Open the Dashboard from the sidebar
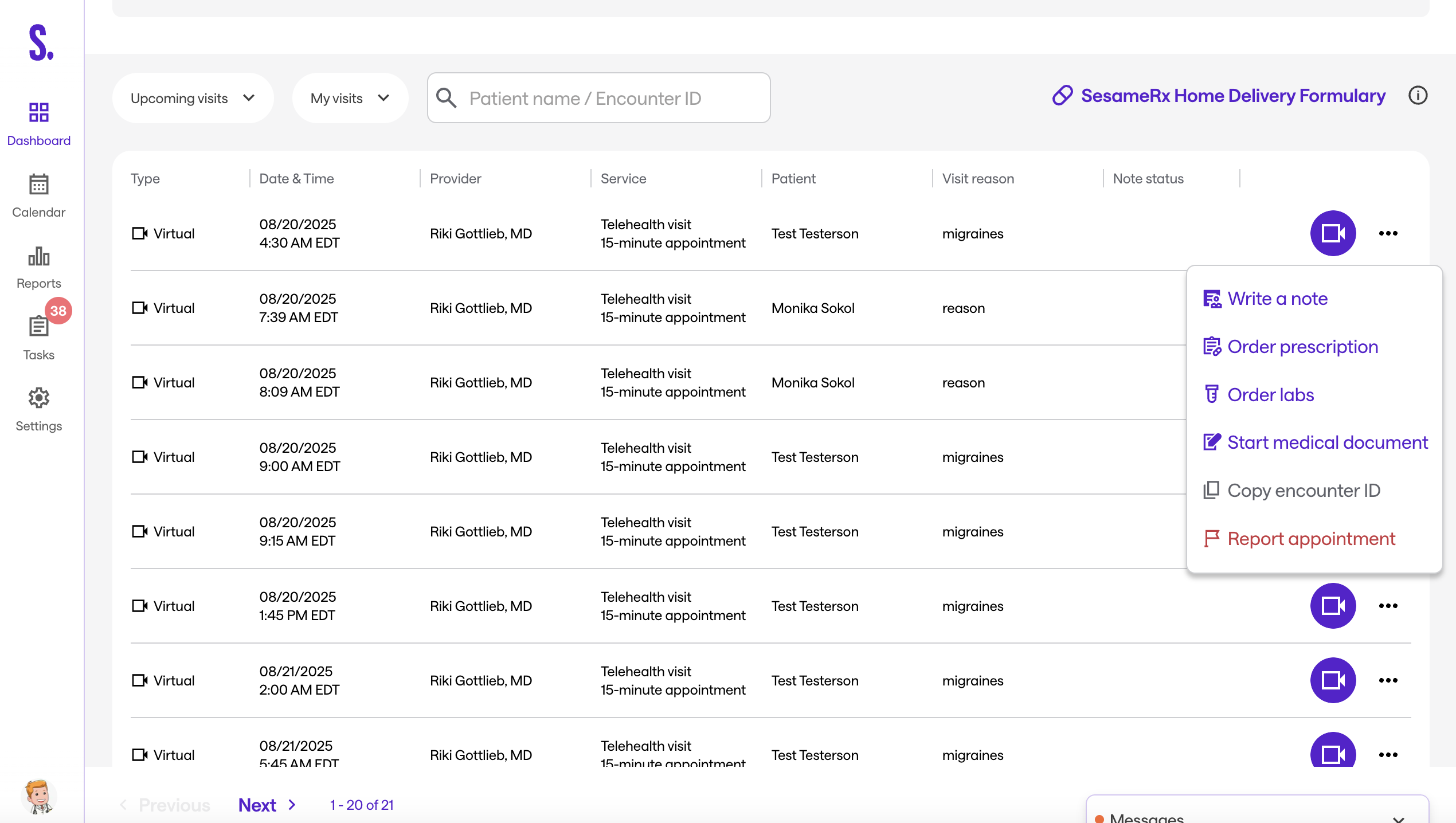This screenshot has width=1456, height=823. coord(38,123)
